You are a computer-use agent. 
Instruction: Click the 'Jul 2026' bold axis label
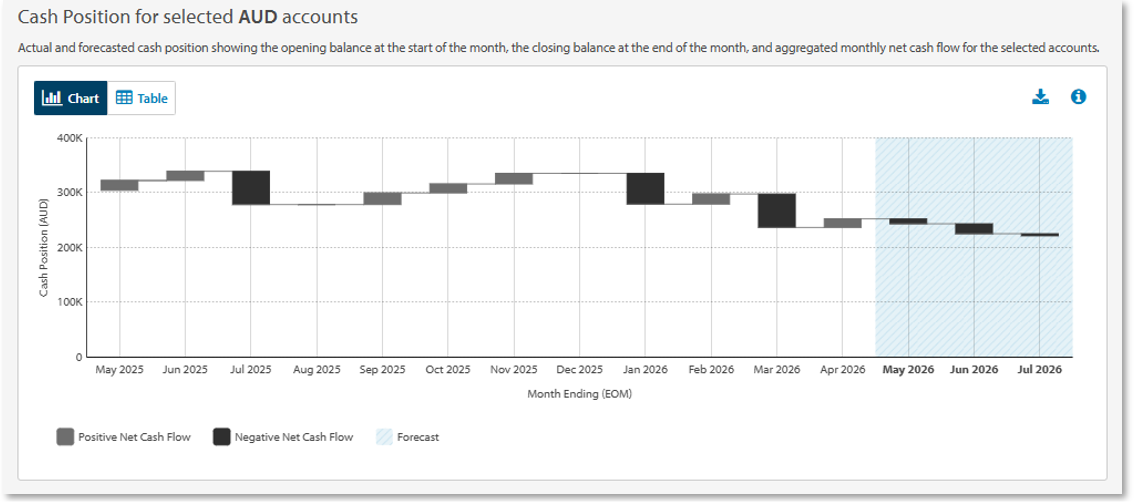tap(1040, 370)
